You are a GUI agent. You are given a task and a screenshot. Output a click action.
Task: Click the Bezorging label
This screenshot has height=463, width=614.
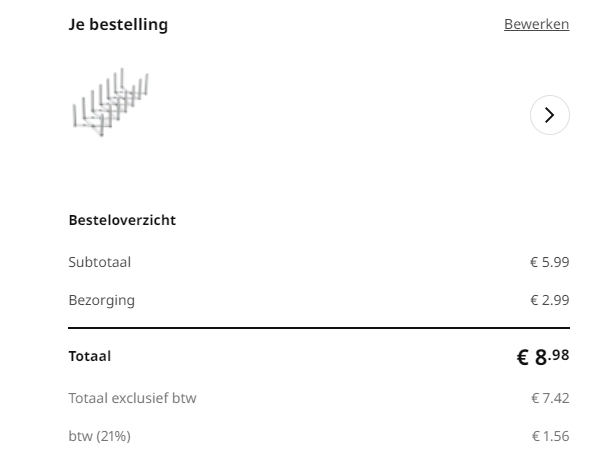(x=101, y=300)
